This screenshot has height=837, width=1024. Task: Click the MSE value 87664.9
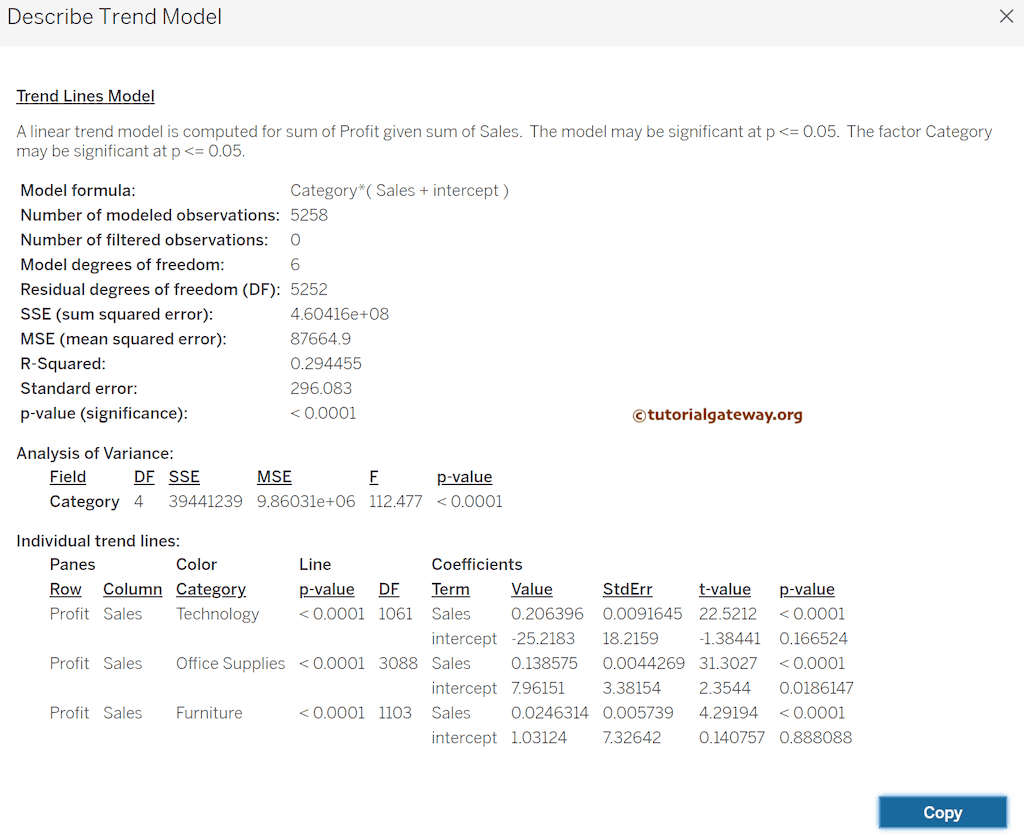pyautogui.click(x=321, y=339)
